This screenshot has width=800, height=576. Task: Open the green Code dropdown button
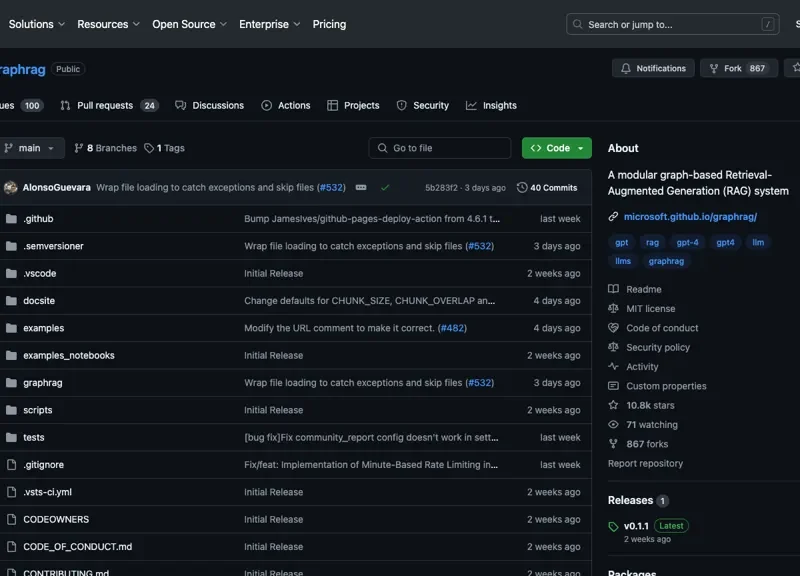pyautogui.click(x=557, y=148)
